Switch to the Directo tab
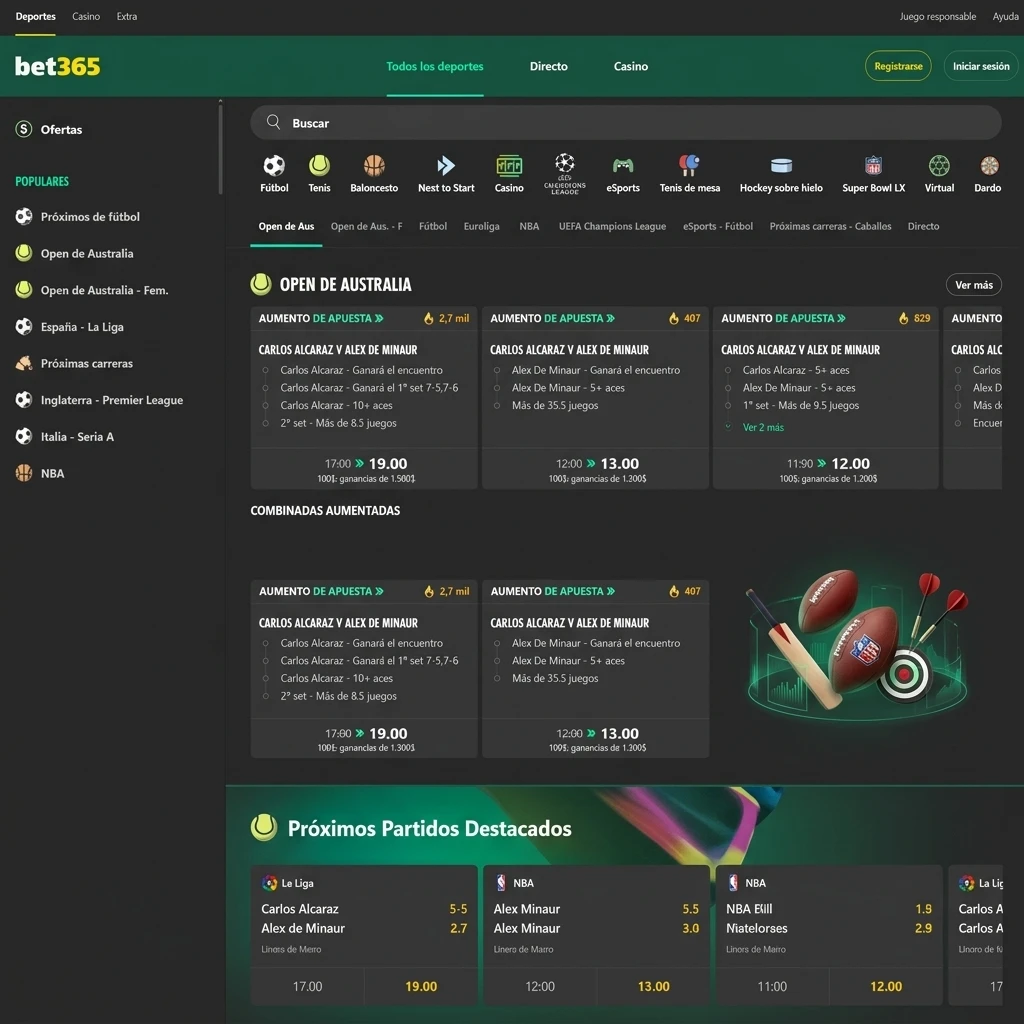 point(548,66)
